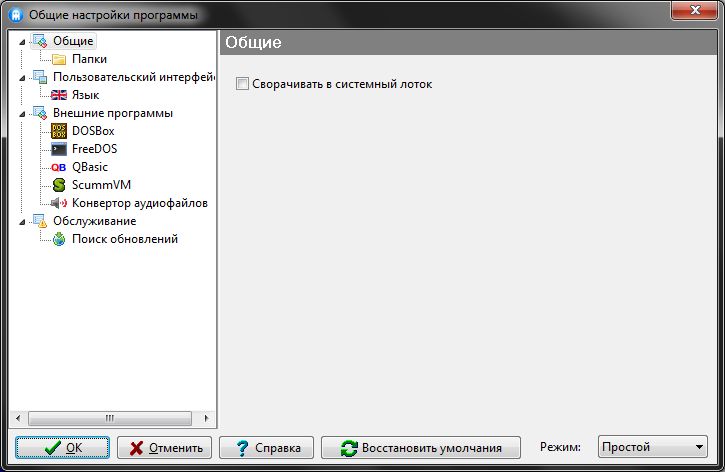Click the Обслуживание warning icon
This screenshot has width=725, height=472.
(40, 221)
